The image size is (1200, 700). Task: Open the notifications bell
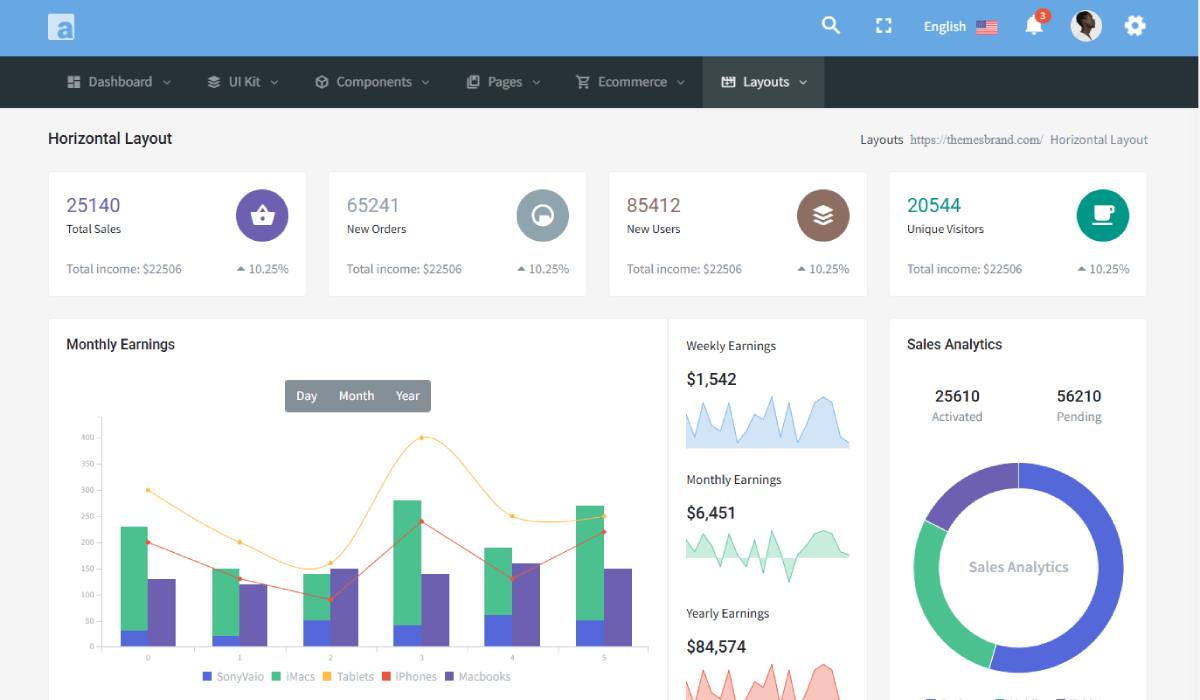[x=1034, y=26]
